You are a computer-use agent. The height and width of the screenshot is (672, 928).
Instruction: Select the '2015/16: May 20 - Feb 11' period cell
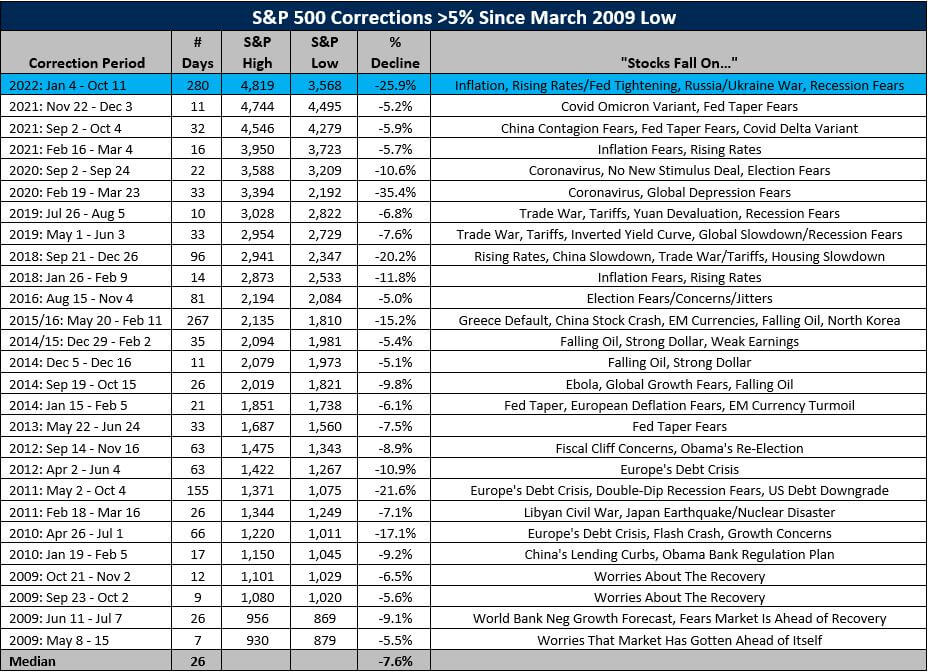85,320
